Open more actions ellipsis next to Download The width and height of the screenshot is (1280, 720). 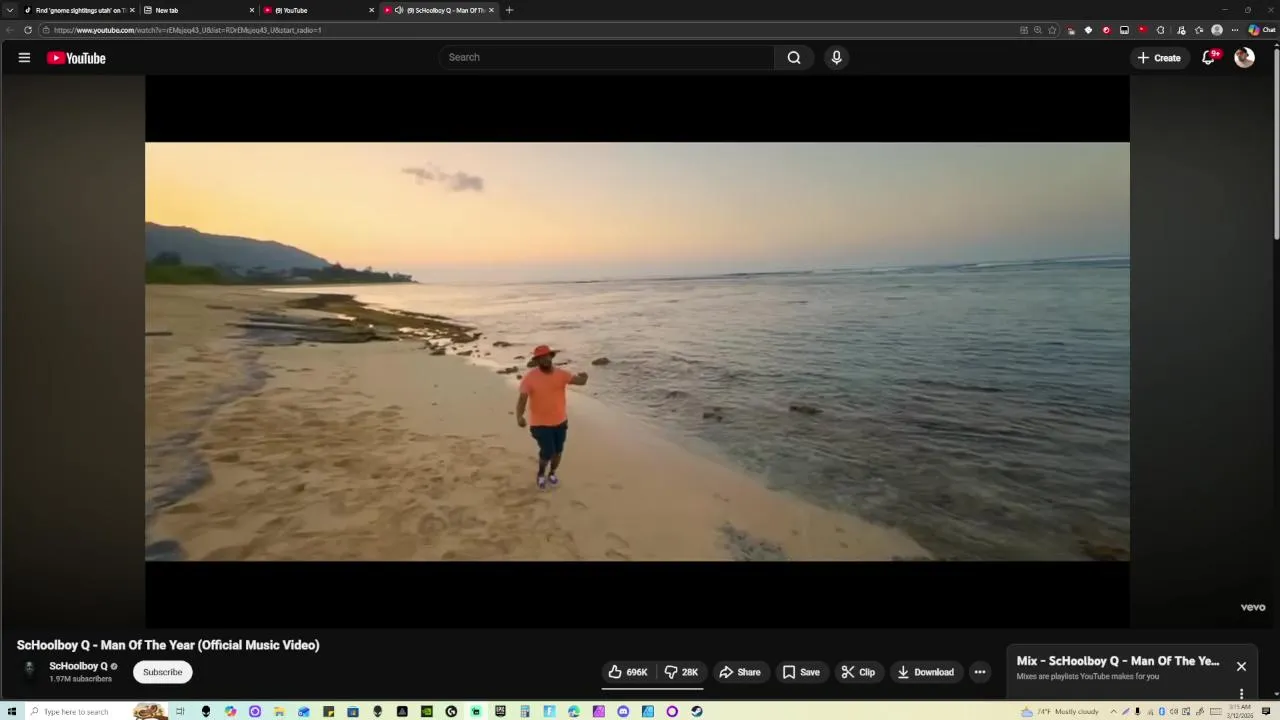(x=980, y=672)
